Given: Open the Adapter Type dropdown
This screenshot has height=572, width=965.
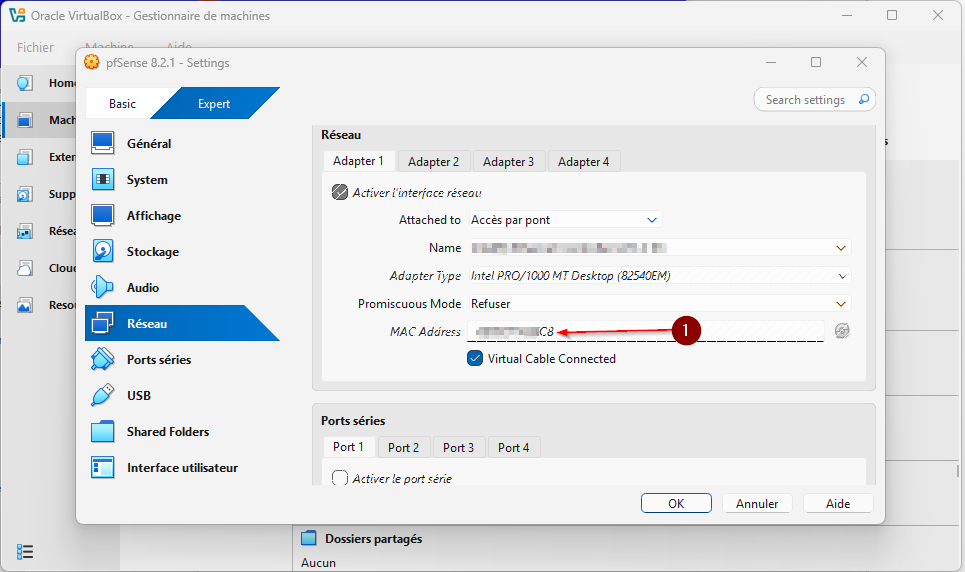Looking at the screenshot, I should click(x=659, y=276).
